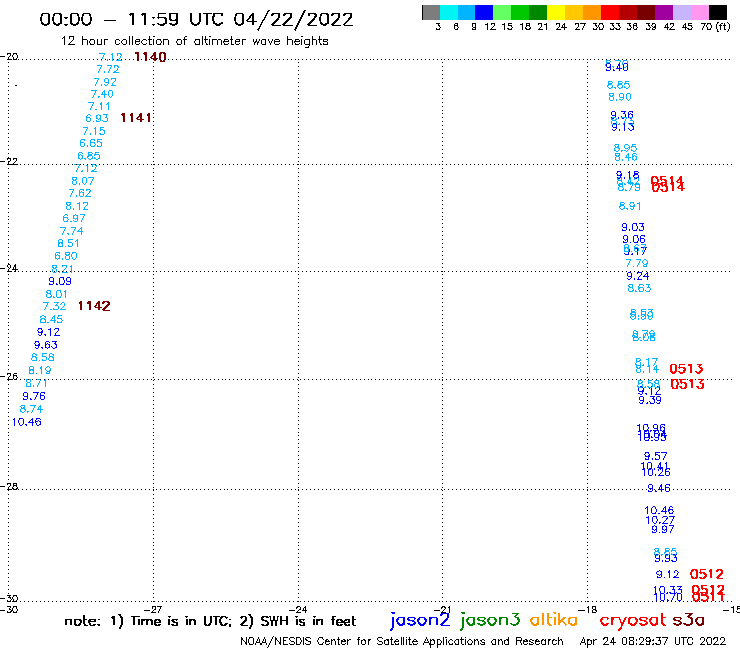The image size is (740, 650).
Task: Click the date range title 04/22/2022
Action: coord(293,20)
